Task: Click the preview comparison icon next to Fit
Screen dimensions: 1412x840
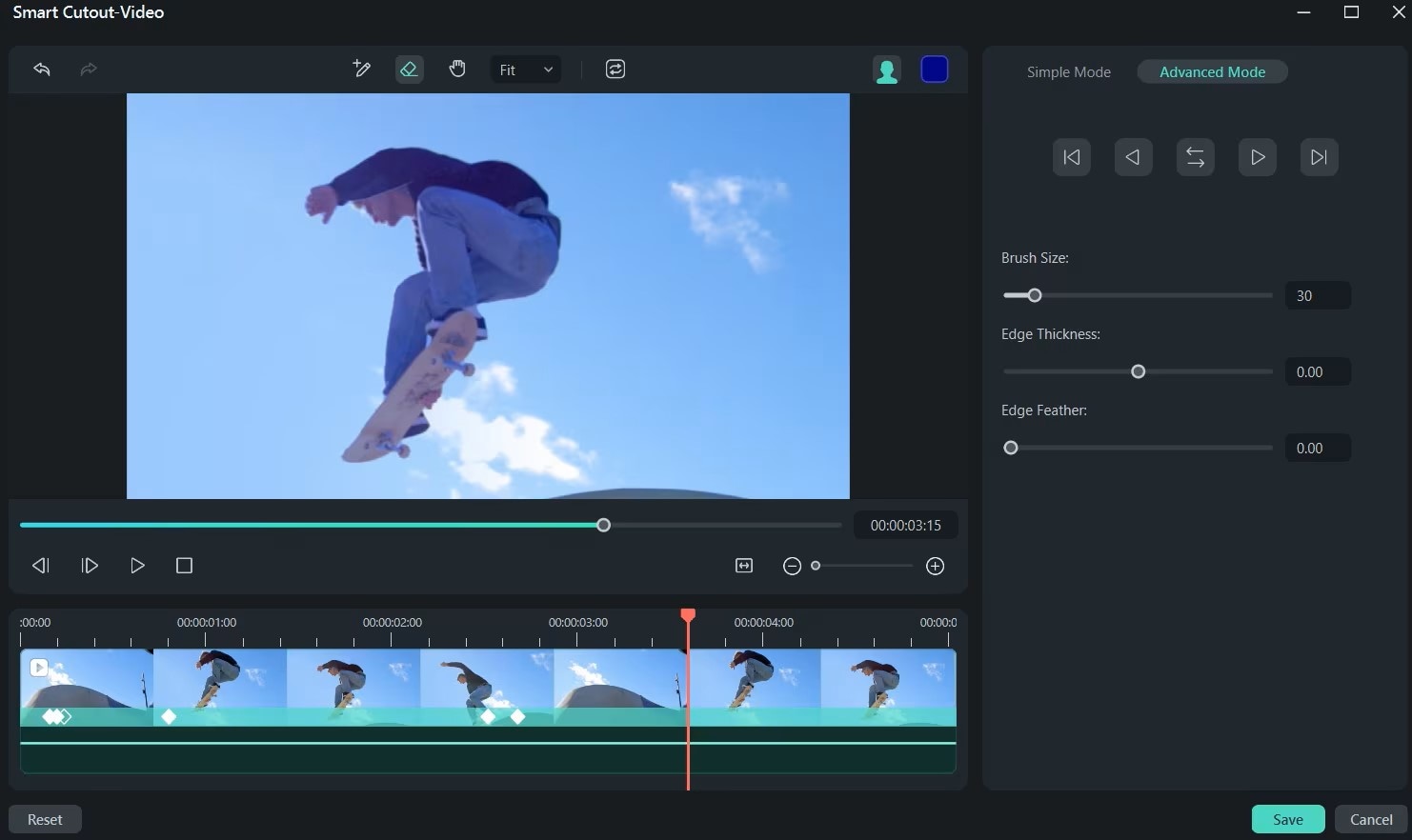Action: (615, 69)
